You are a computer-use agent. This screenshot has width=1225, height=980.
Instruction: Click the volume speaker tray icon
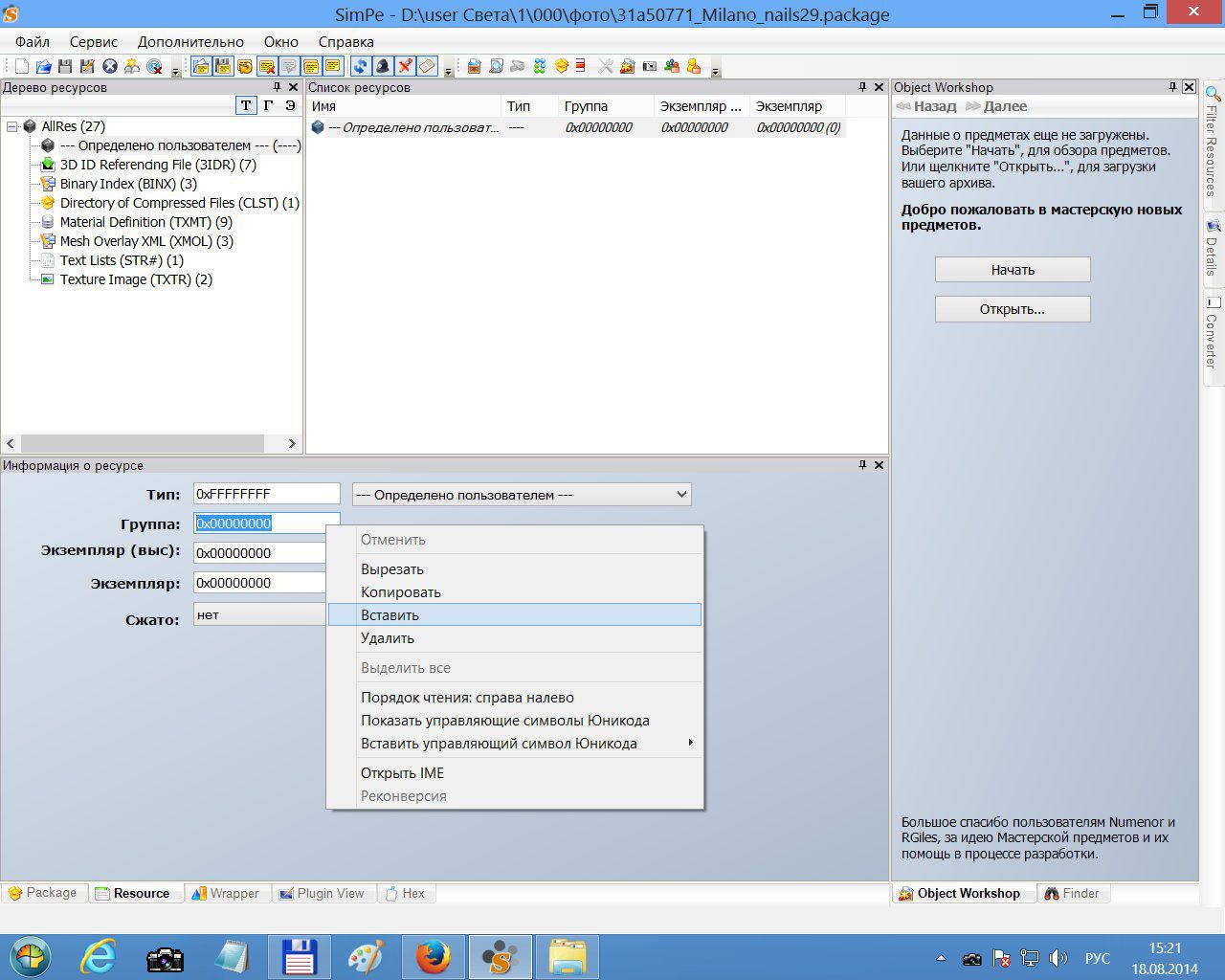click(1058, 958)
